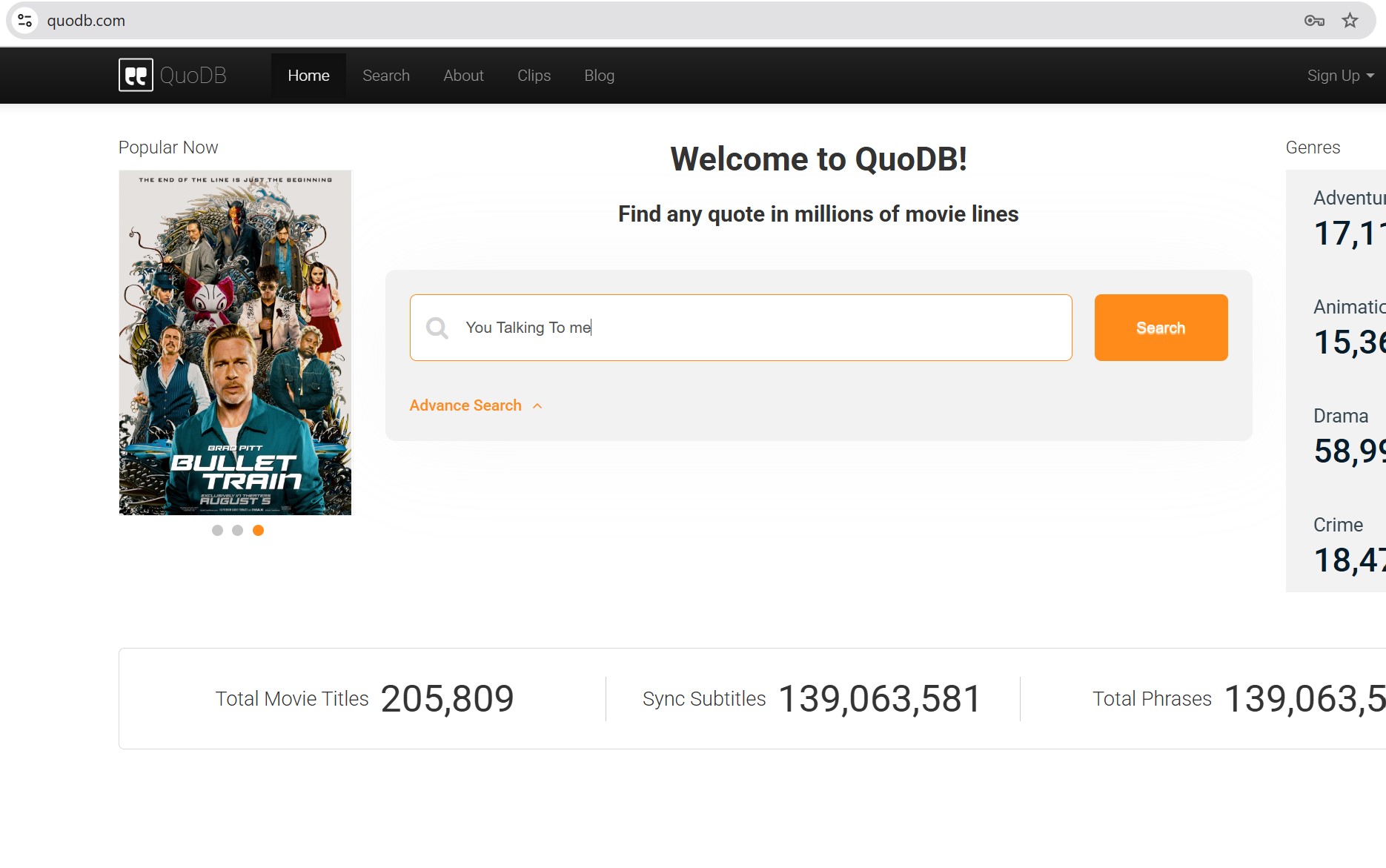Open the Clips page
The height and width of the screenshot is (868, 1386).
tap(534, 76)
